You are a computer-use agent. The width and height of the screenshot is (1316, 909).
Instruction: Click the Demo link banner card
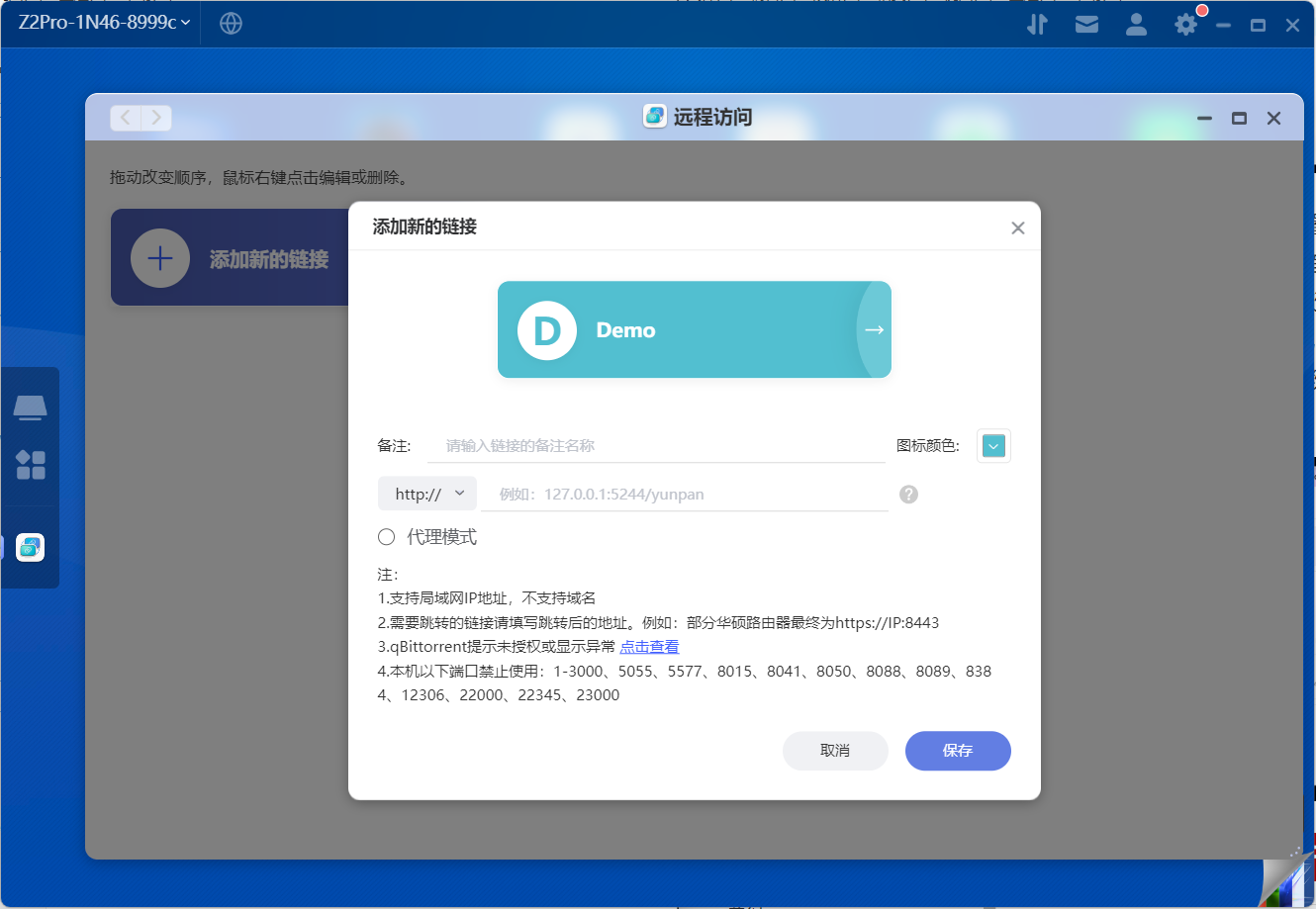694,329
